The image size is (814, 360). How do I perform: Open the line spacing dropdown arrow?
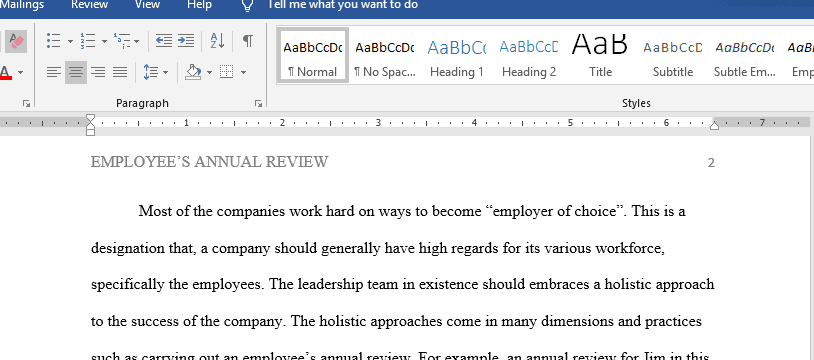tap(166, 72)
